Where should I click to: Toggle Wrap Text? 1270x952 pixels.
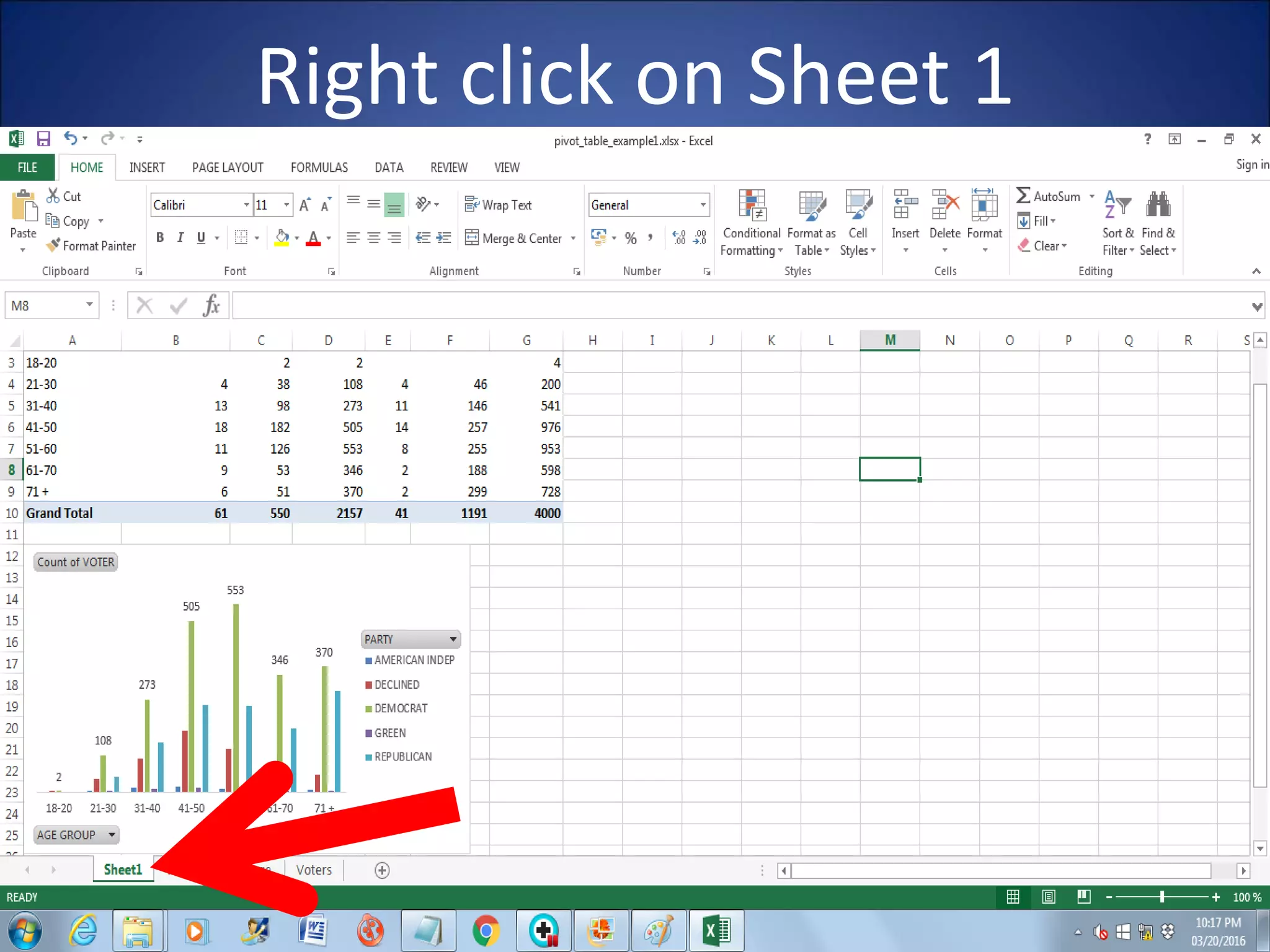(x=498, y=205)
